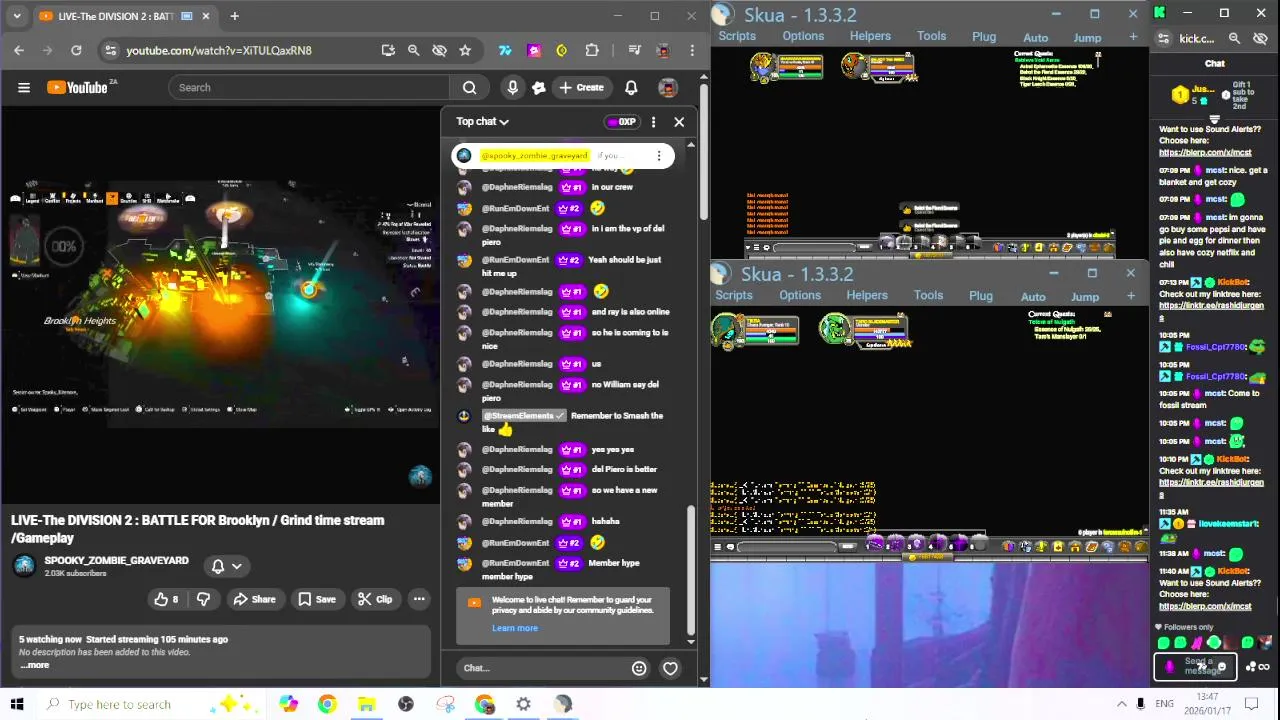Open Jump menu in lower Skua window

tap(1085, 296)
